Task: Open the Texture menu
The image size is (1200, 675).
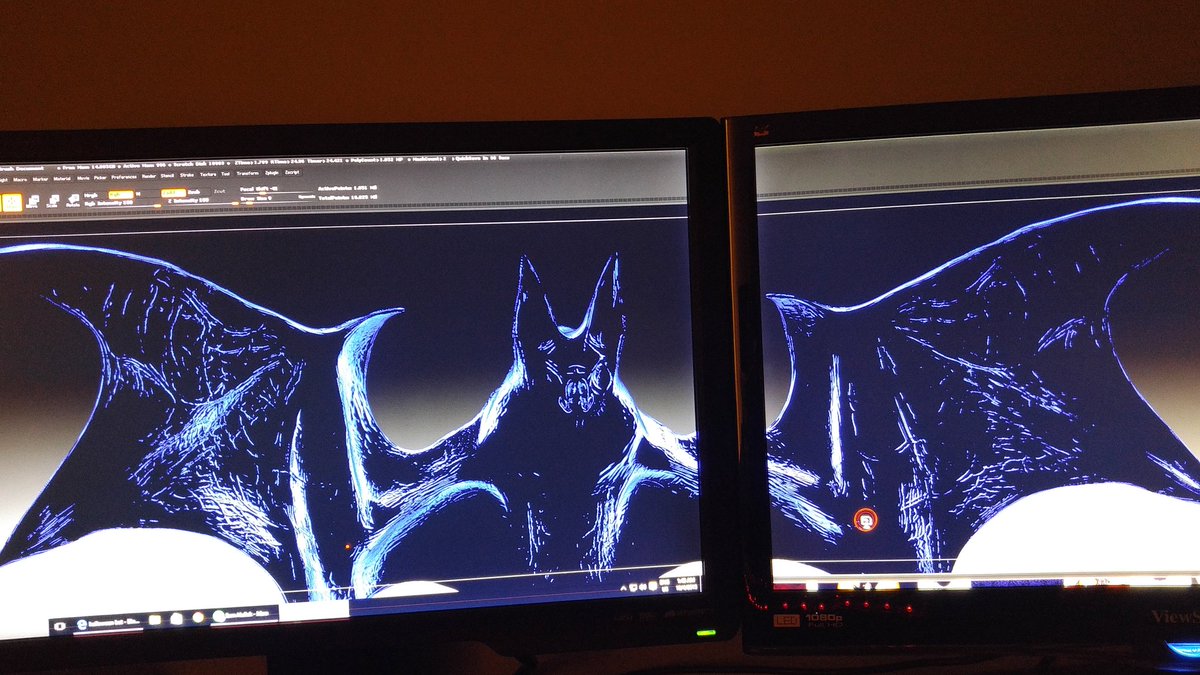Action: (x=208, y=174)
